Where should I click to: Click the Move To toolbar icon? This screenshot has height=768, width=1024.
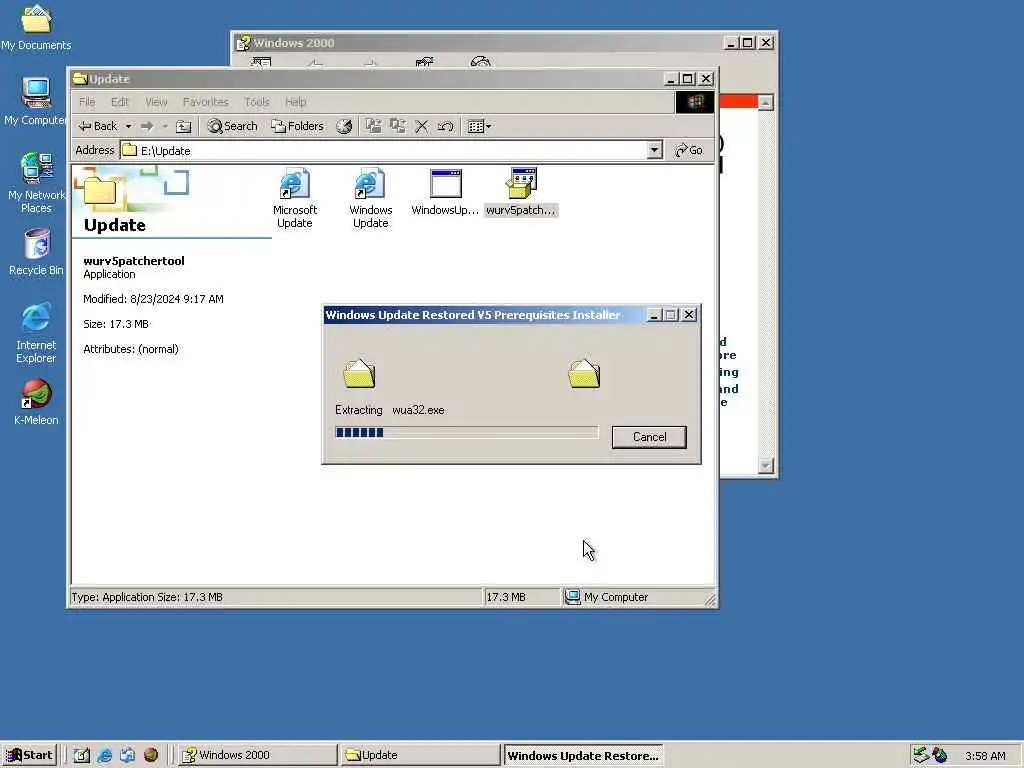pyautogui.click(x=373, y=126)
